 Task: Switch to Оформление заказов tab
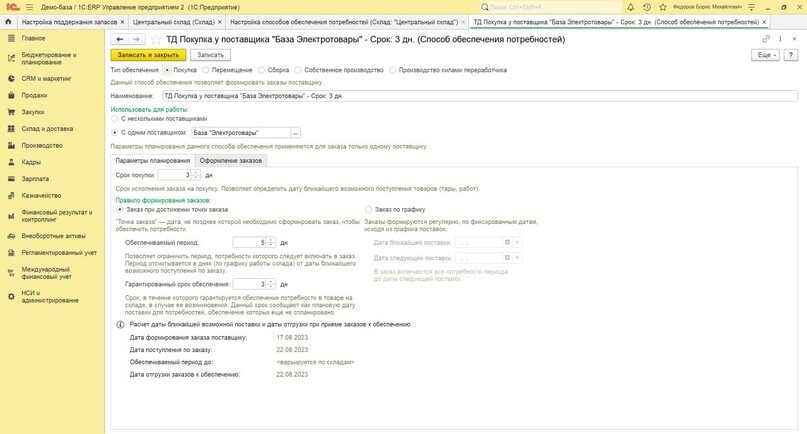click(x=231, y=161)
